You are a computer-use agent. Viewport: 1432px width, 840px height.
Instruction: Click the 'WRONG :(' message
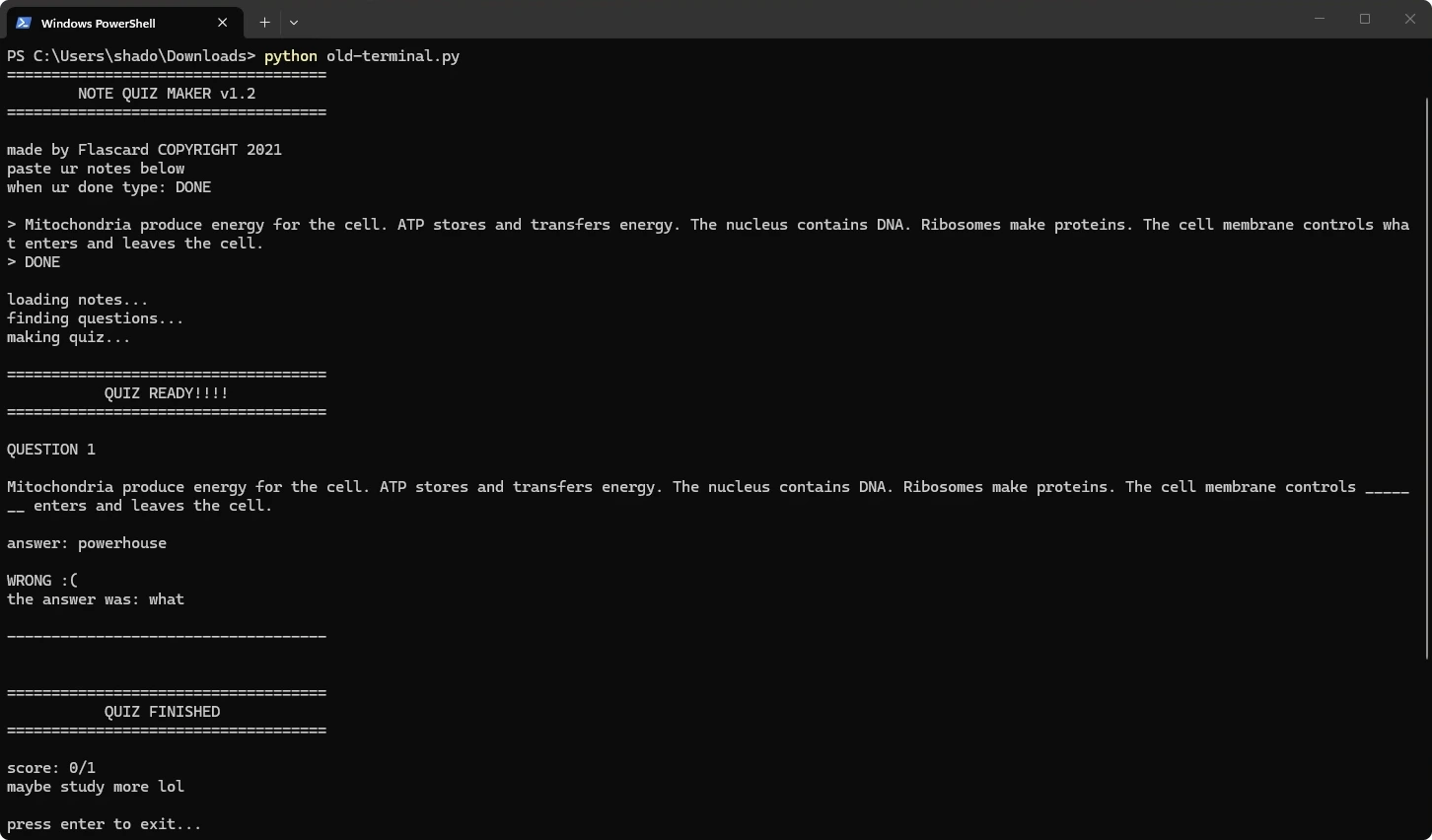42,581
